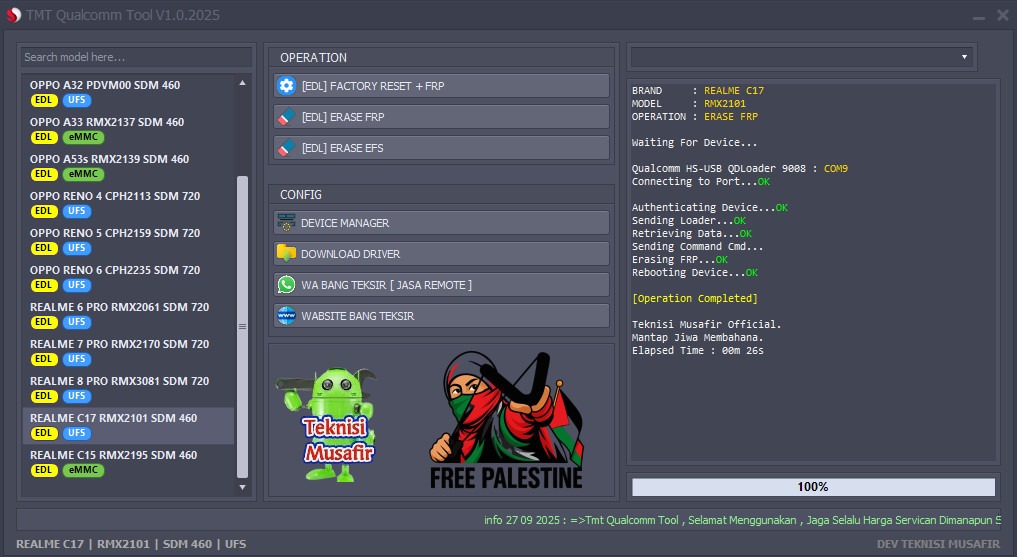Start the [EDL] Erase EFS operation
Viewport: 1017px width, 557px height.
441,148
